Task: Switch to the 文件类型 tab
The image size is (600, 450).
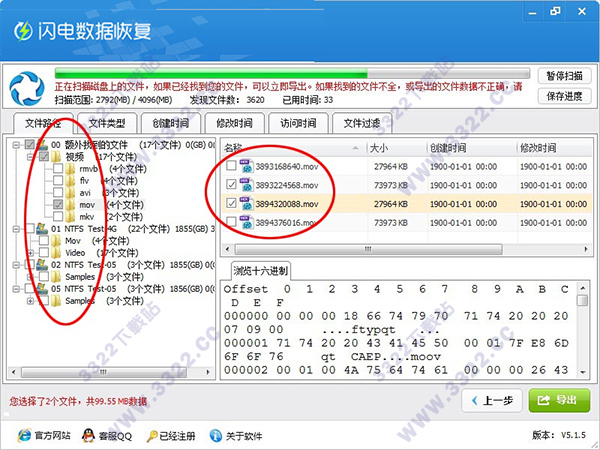Action: click(107, 123)
